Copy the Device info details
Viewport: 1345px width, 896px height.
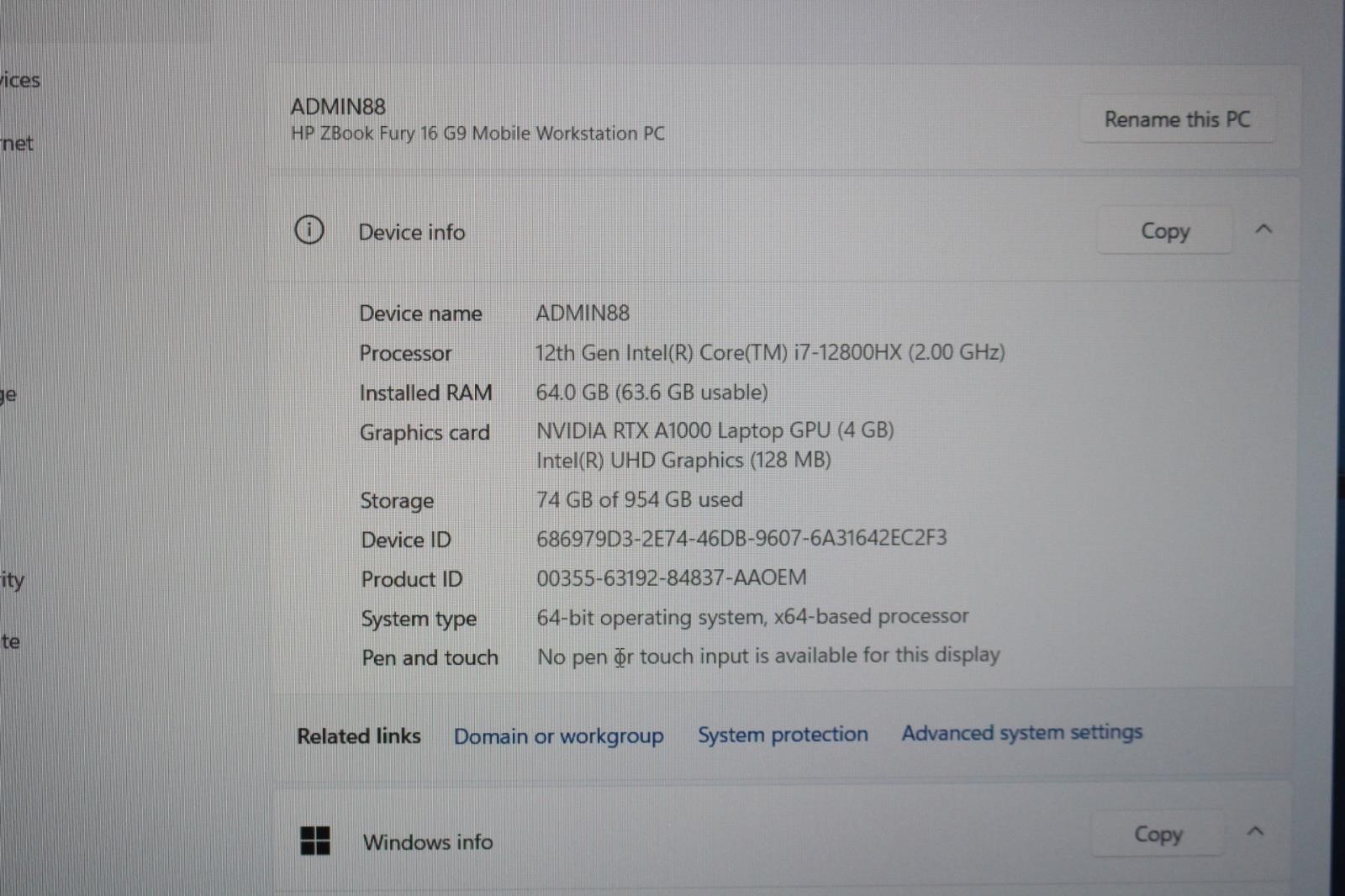click(x=1164, y=230)
